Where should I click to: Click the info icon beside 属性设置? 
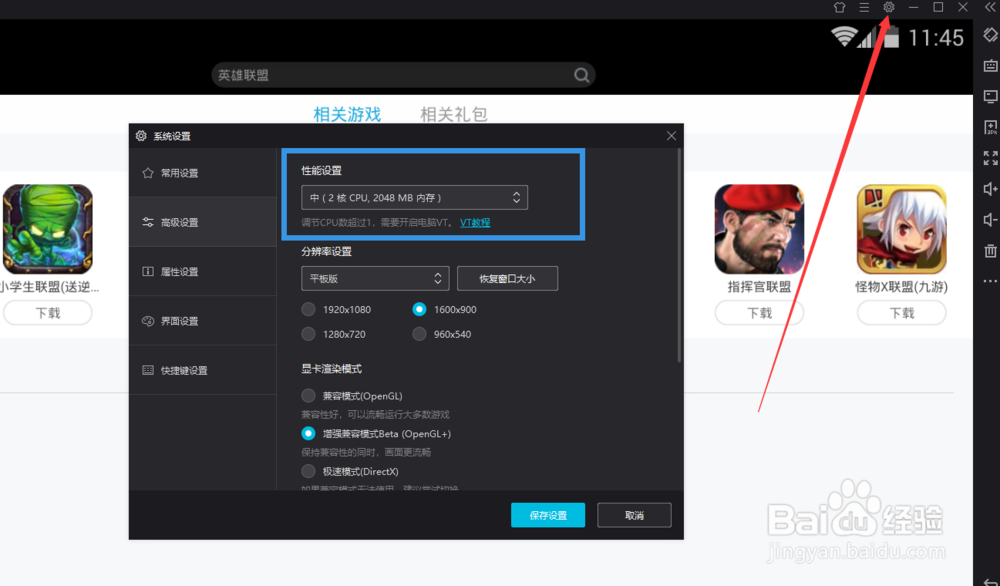(x=148, y=272)
